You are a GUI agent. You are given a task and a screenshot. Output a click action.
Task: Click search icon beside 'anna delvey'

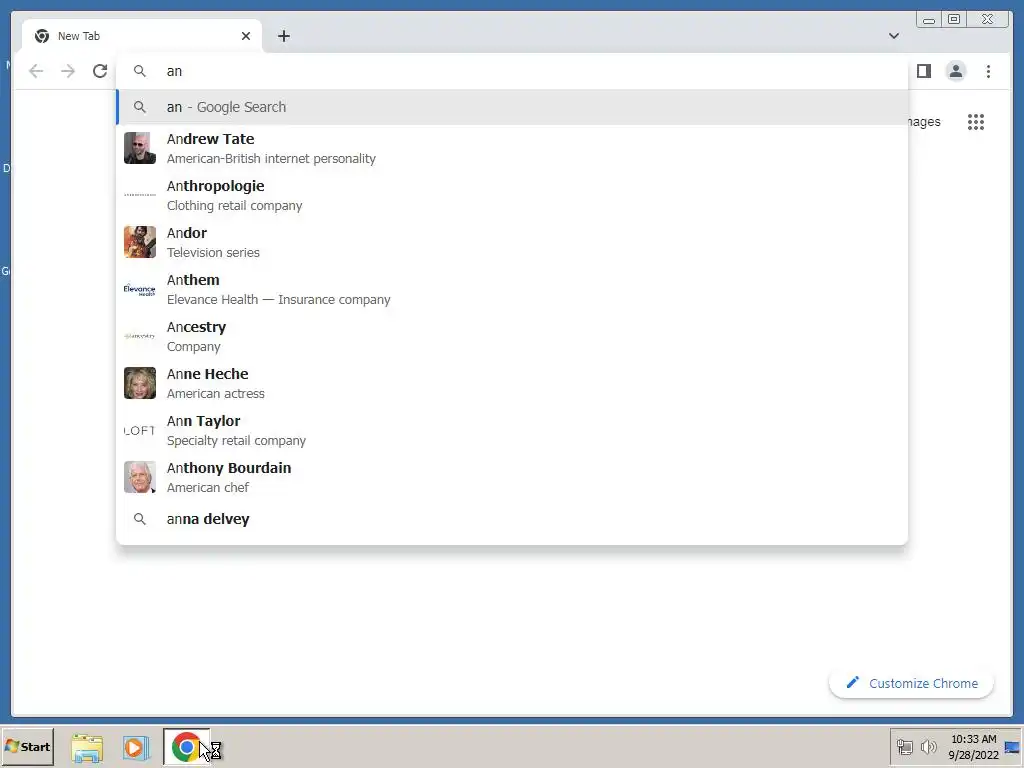(x=140, y=519)
